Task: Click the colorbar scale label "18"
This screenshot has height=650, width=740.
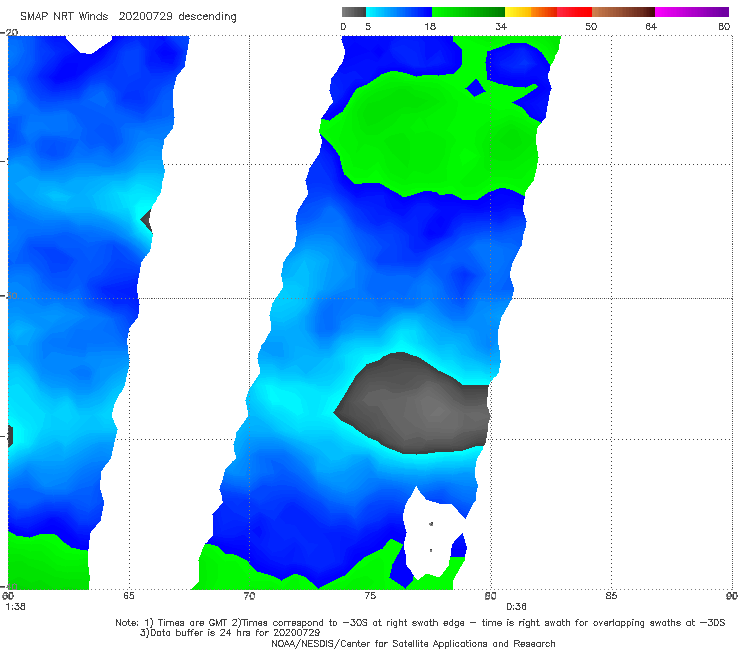Action: coord(430,27)
